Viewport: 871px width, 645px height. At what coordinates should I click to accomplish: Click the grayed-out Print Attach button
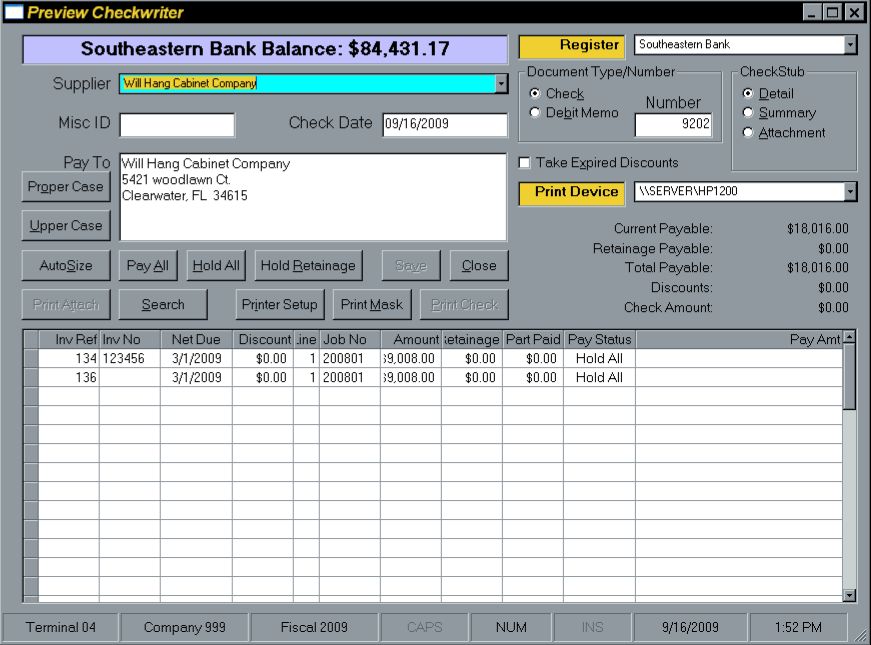[x=66, y=304]
